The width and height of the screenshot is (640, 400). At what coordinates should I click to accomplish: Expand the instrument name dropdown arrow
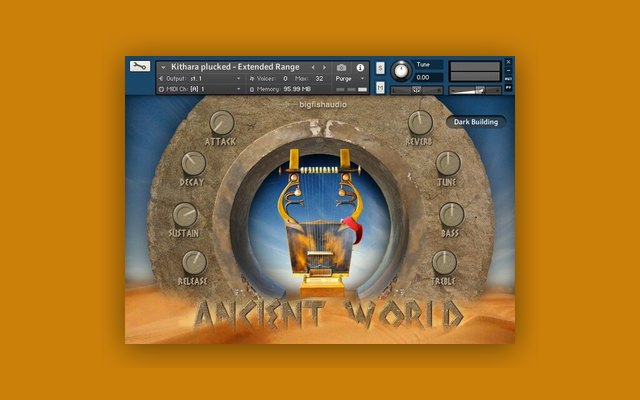pyautogui.click(x=163, y=67)
